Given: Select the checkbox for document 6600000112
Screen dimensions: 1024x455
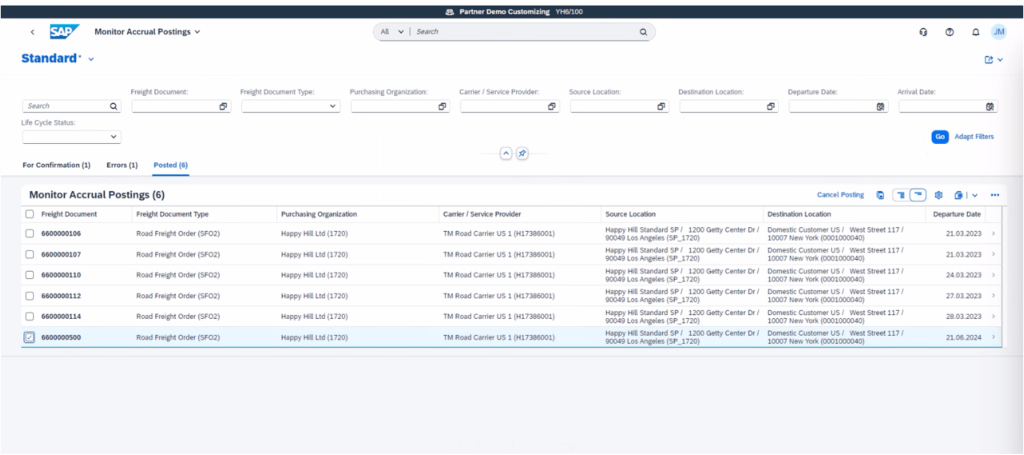Looking at the screenshot, I should pos(29,296).
